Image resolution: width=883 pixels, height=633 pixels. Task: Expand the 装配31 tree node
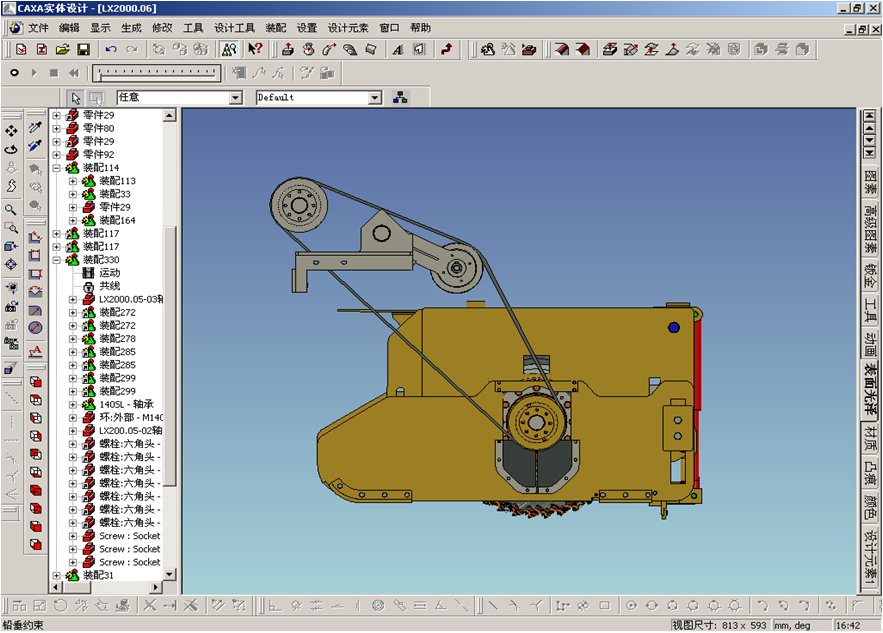(x=57, y=575)
